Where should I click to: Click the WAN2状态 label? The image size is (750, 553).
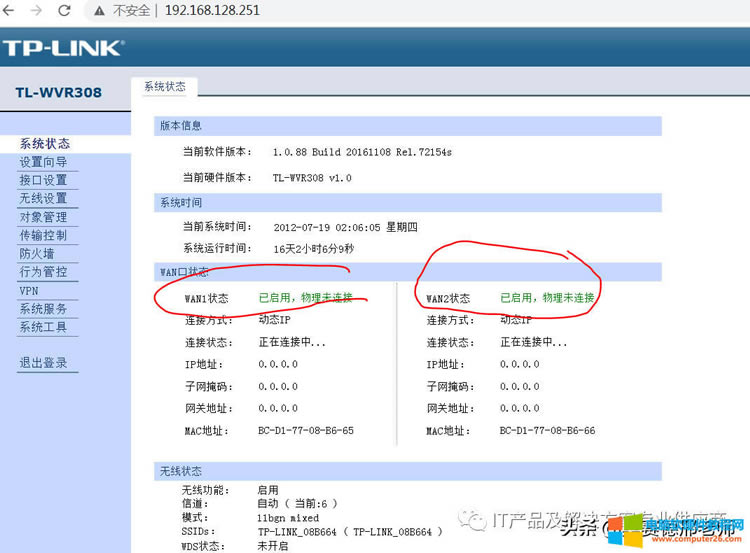[448, 299]
